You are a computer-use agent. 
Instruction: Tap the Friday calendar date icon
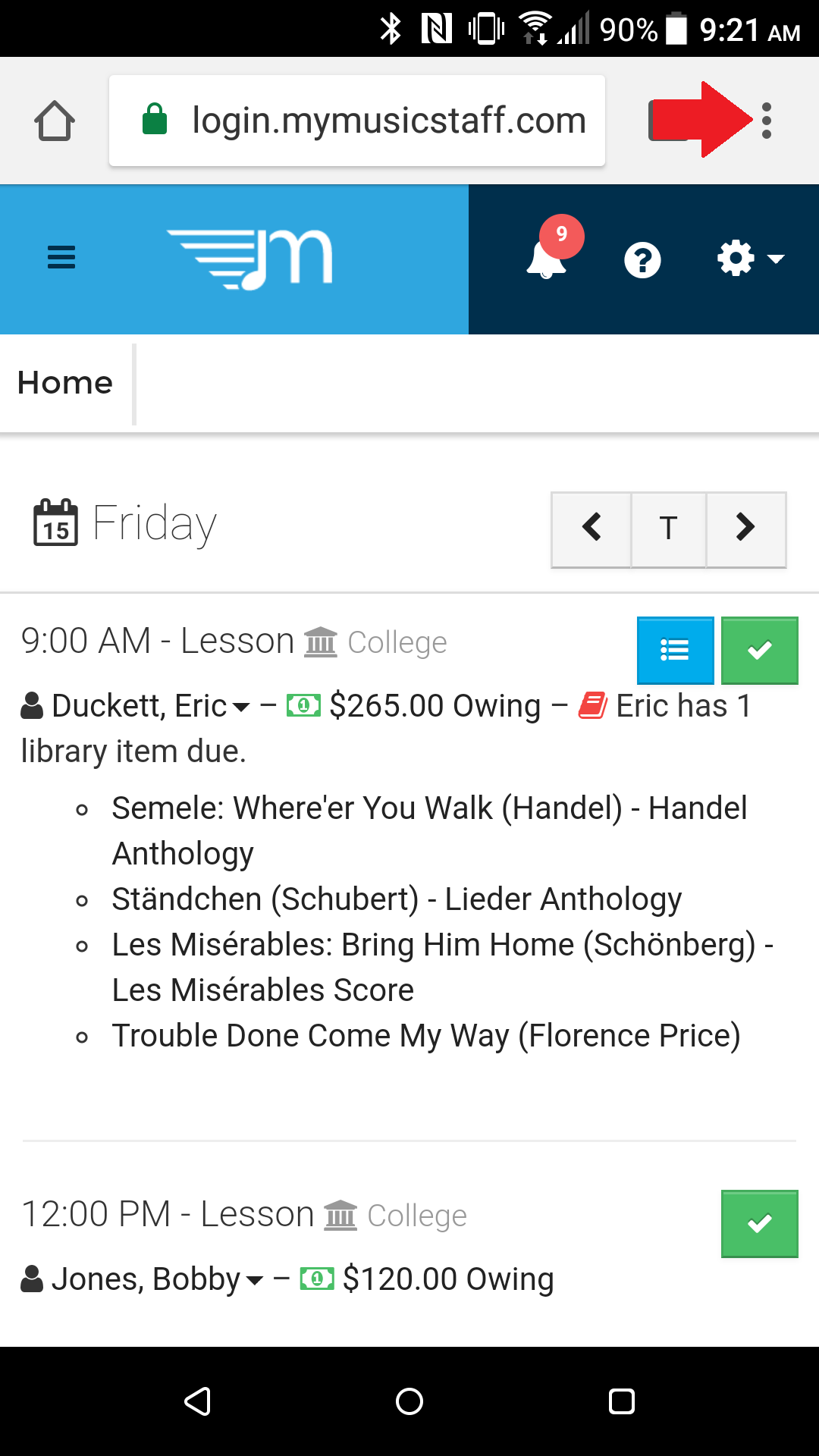(x=55, y=522)
